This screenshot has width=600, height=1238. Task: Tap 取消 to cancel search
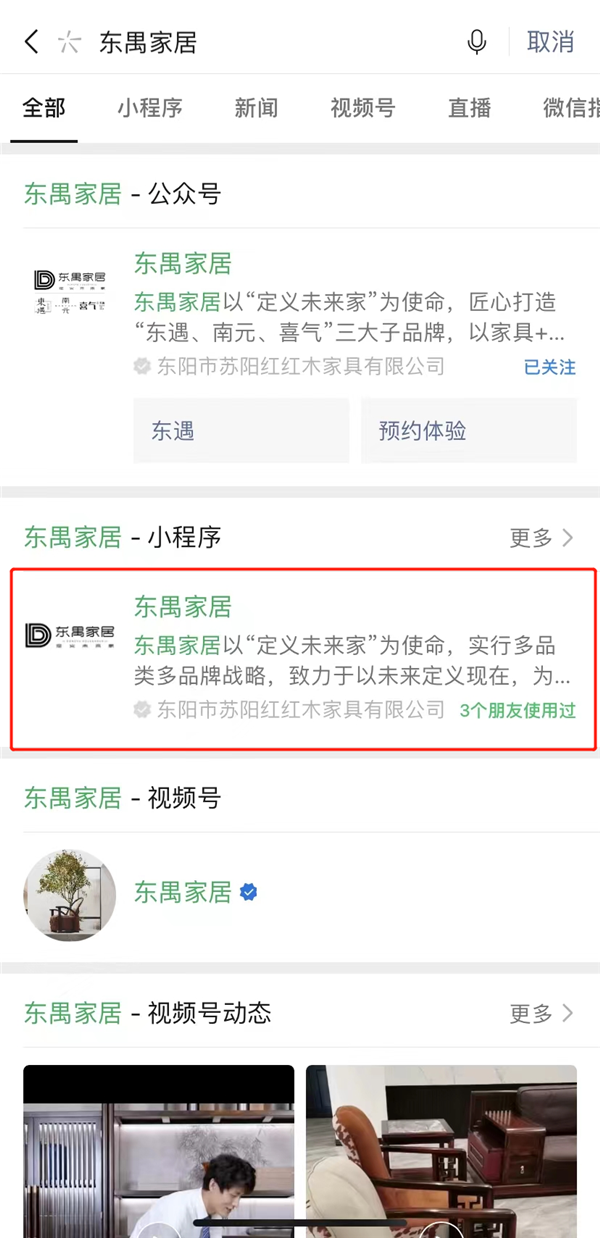coord(551,42)
